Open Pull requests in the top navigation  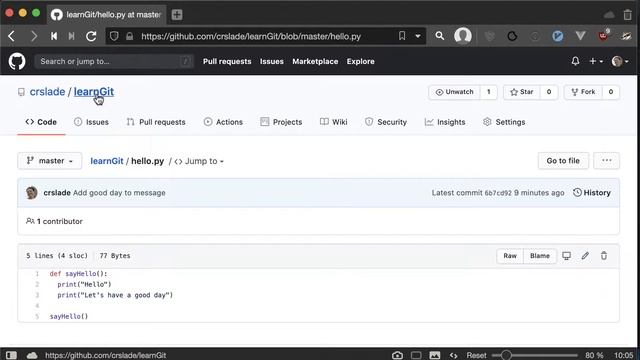(x=227, y=61)
